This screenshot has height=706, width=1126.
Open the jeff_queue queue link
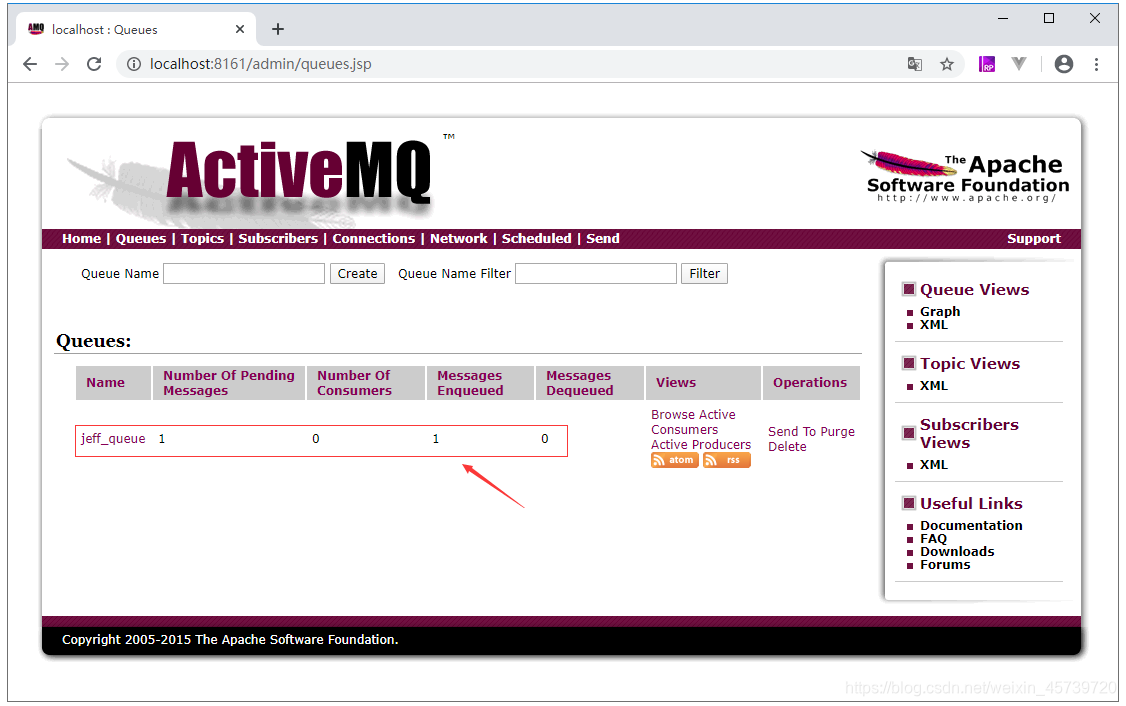113,439
